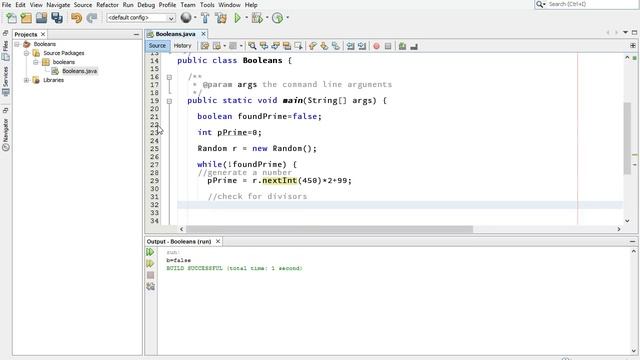The height and width of the screenshot is (360, 640).
Task: Open dropdown arrow next to Profile Project
Action: coord(287,18)
